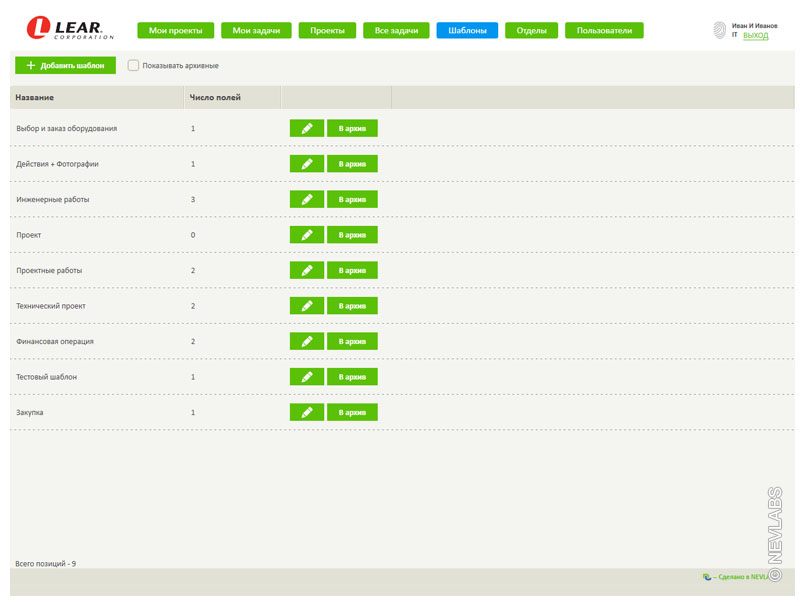Click the ВЫХОД logout link
The image size is (805, 606).
click(756, 36)
